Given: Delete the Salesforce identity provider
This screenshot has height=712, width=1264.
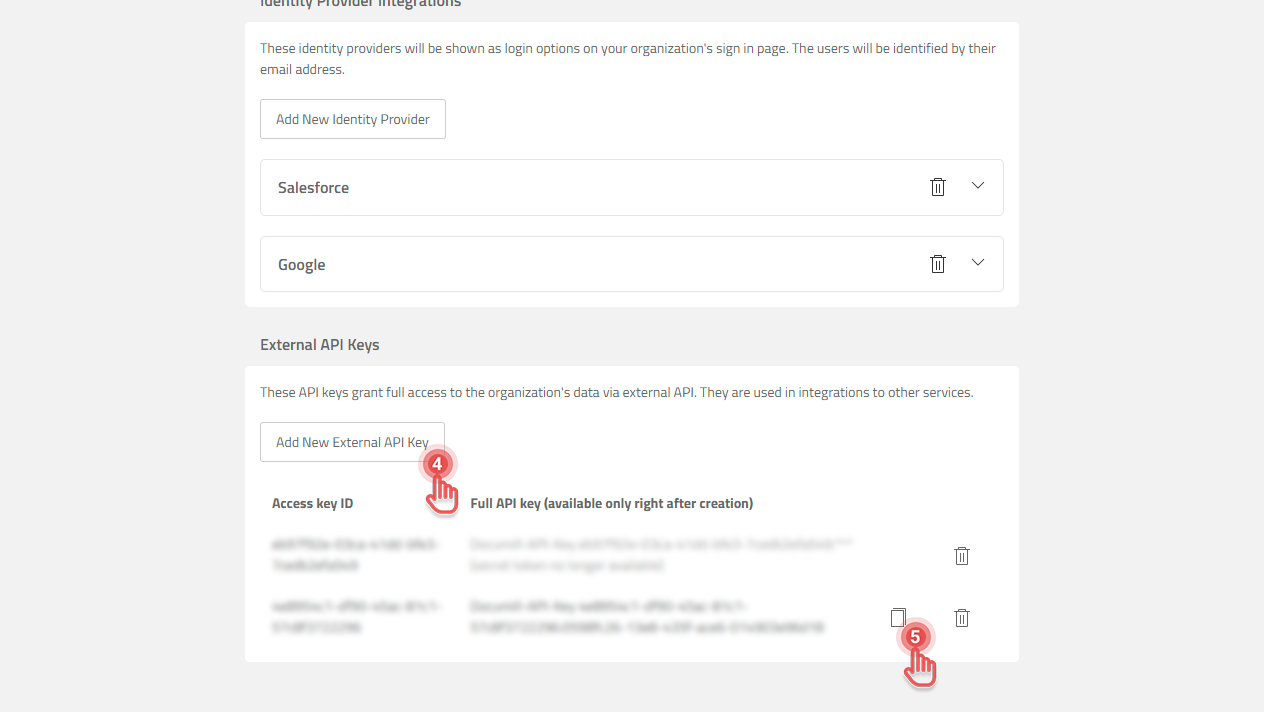Looking at the screenshot, I should coord(937,186).
